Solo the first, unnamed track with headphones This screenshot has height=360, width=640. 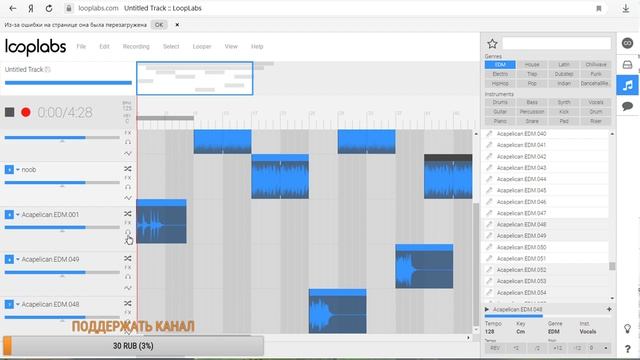pos(128,142)
